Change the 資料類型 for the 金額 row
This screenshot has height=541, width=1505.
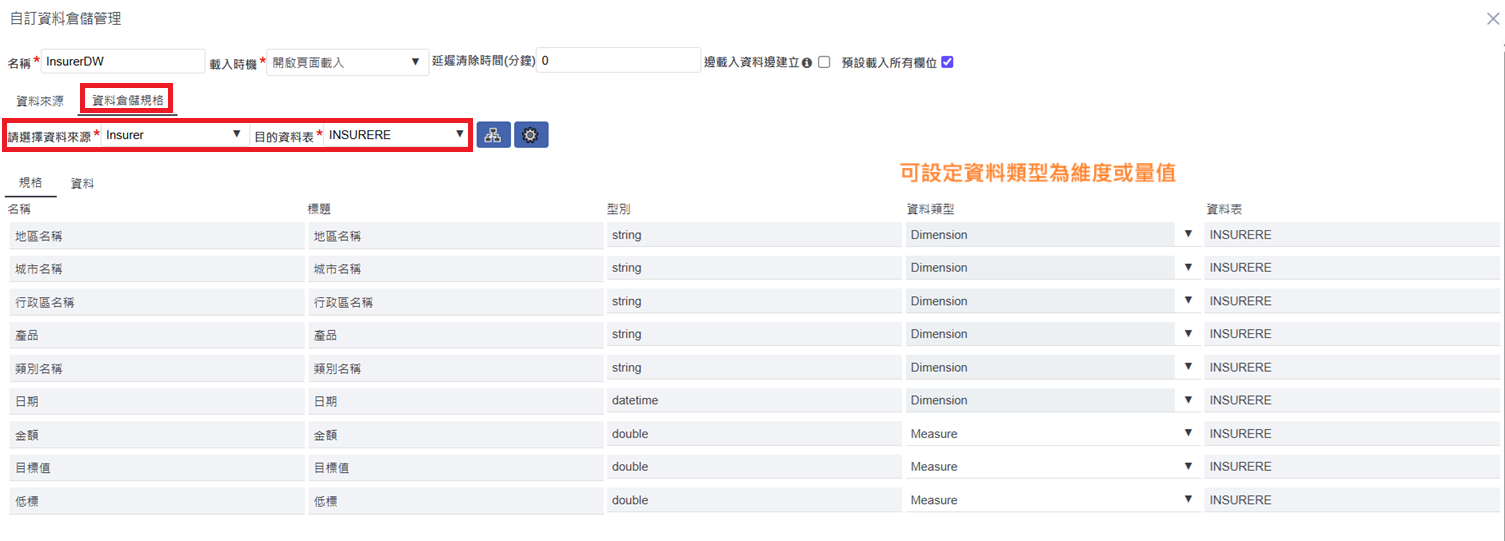pyautogui.click(x=1051, y=434)
